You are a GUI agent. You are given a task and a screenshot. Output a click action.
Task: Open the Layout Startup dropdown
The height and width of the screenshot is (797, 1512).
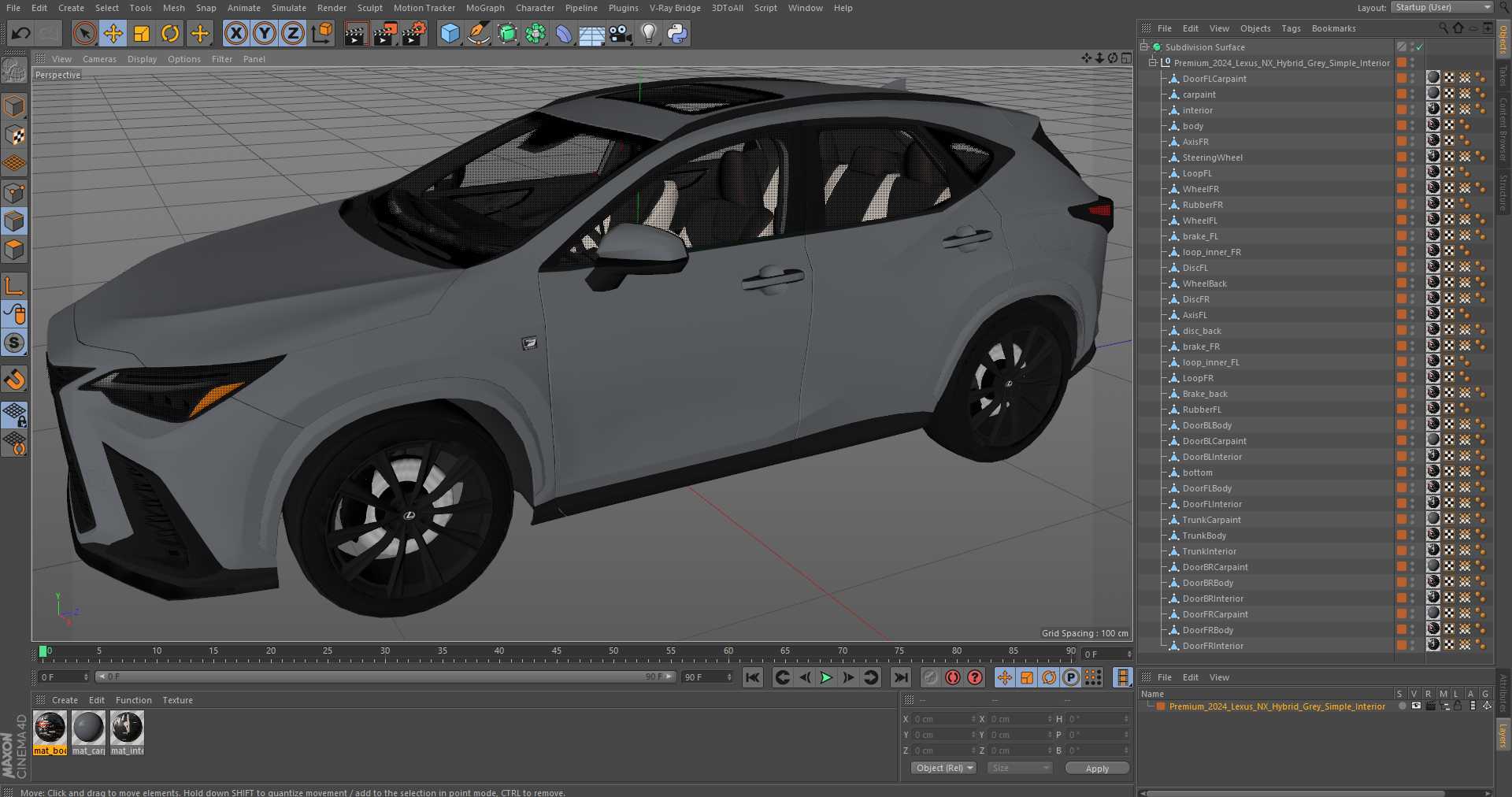[x=1441, y=8]
